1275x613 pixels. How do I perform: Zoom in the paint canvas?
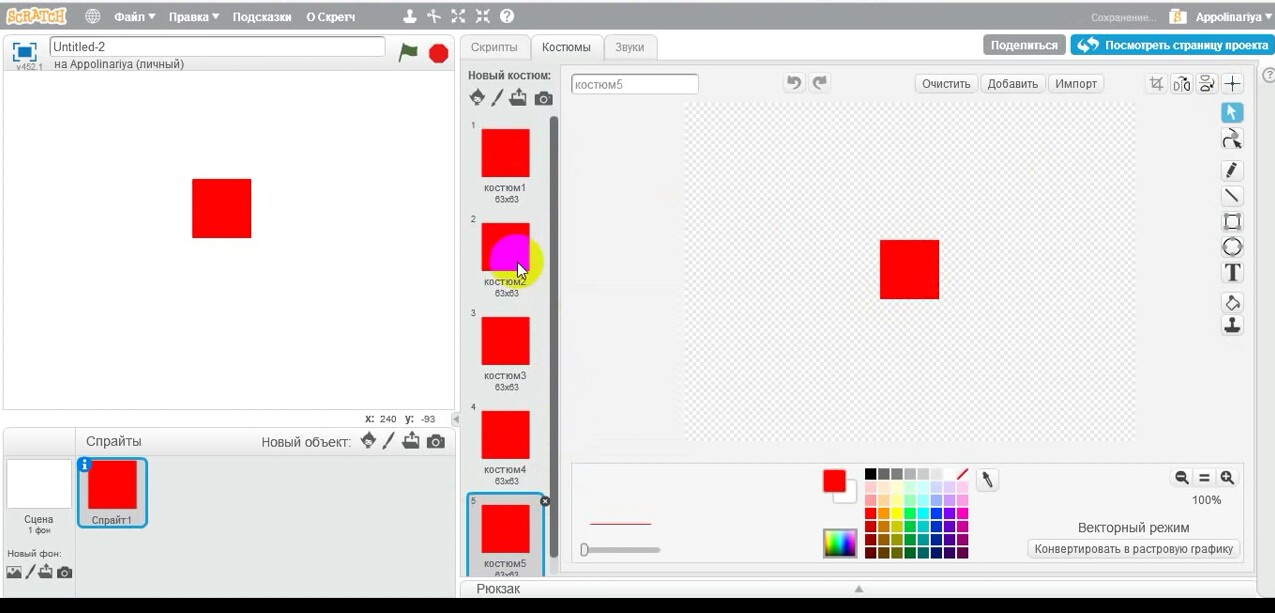(x=1227, y=479)
